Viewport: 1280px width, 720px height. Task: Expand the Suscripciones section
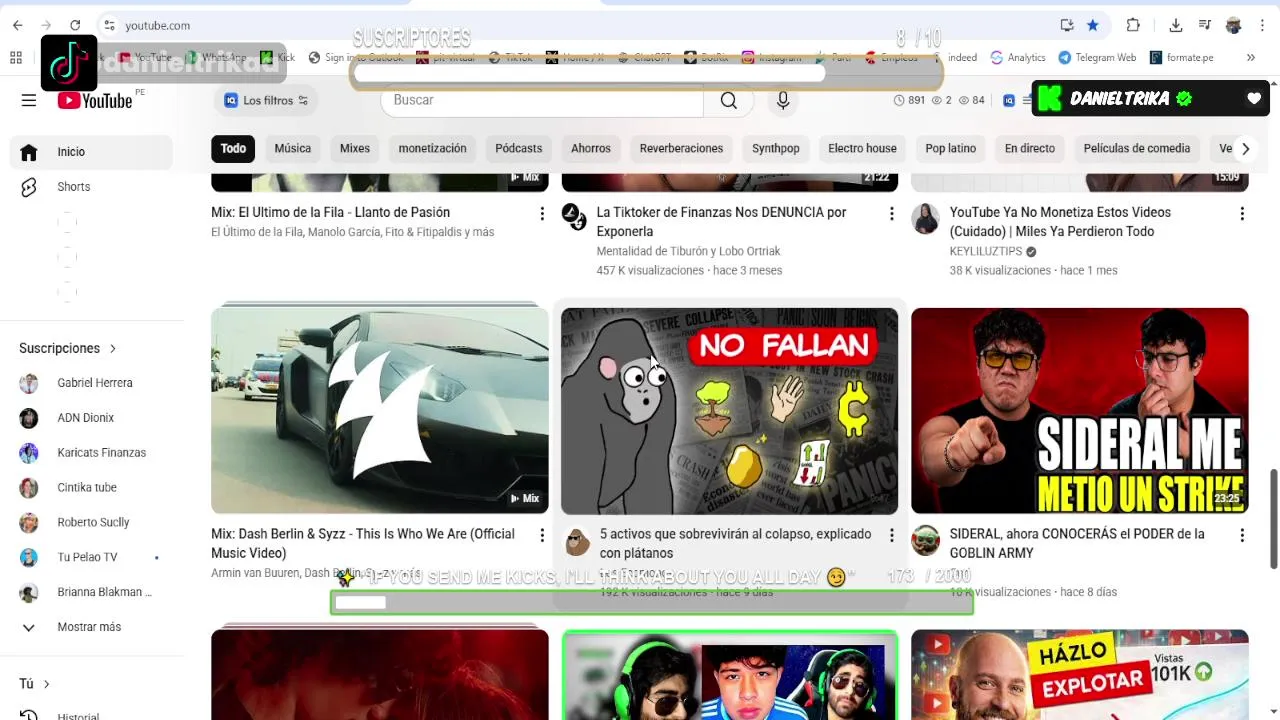click(x=68, y=348)
